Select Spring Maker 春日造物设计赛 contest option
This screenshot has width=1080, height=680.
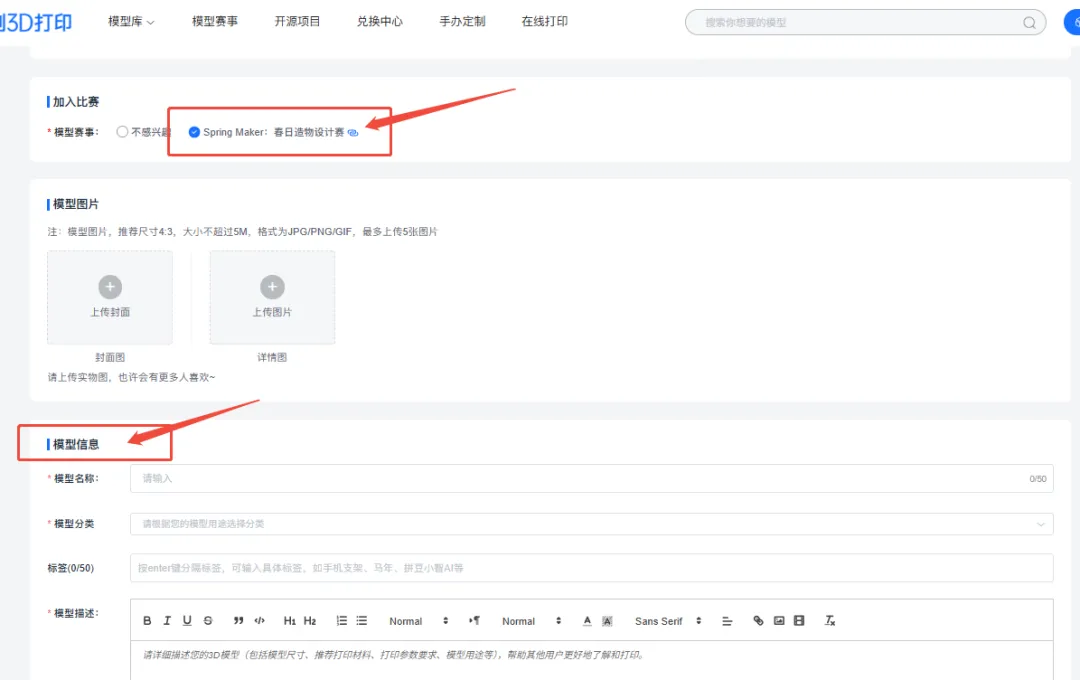coord(195,132)
